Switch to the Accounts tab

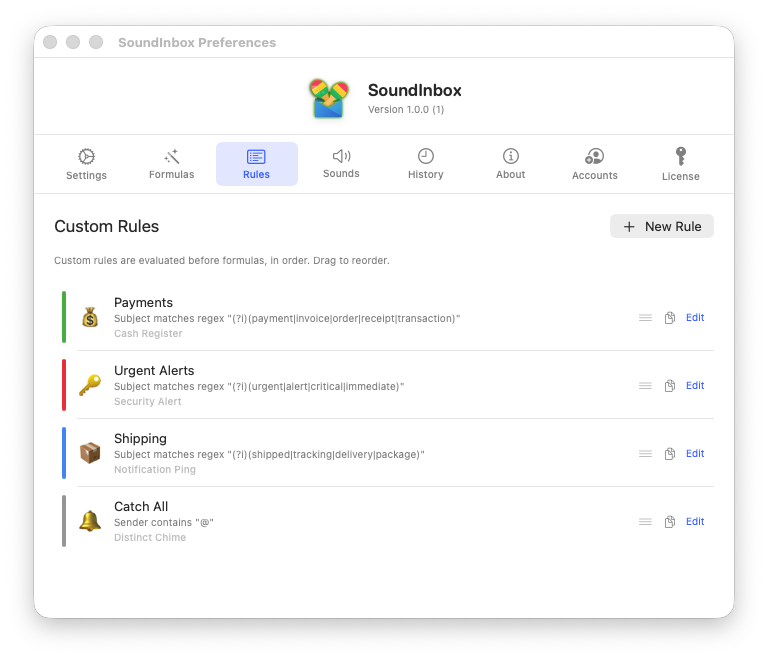point(595,164)
